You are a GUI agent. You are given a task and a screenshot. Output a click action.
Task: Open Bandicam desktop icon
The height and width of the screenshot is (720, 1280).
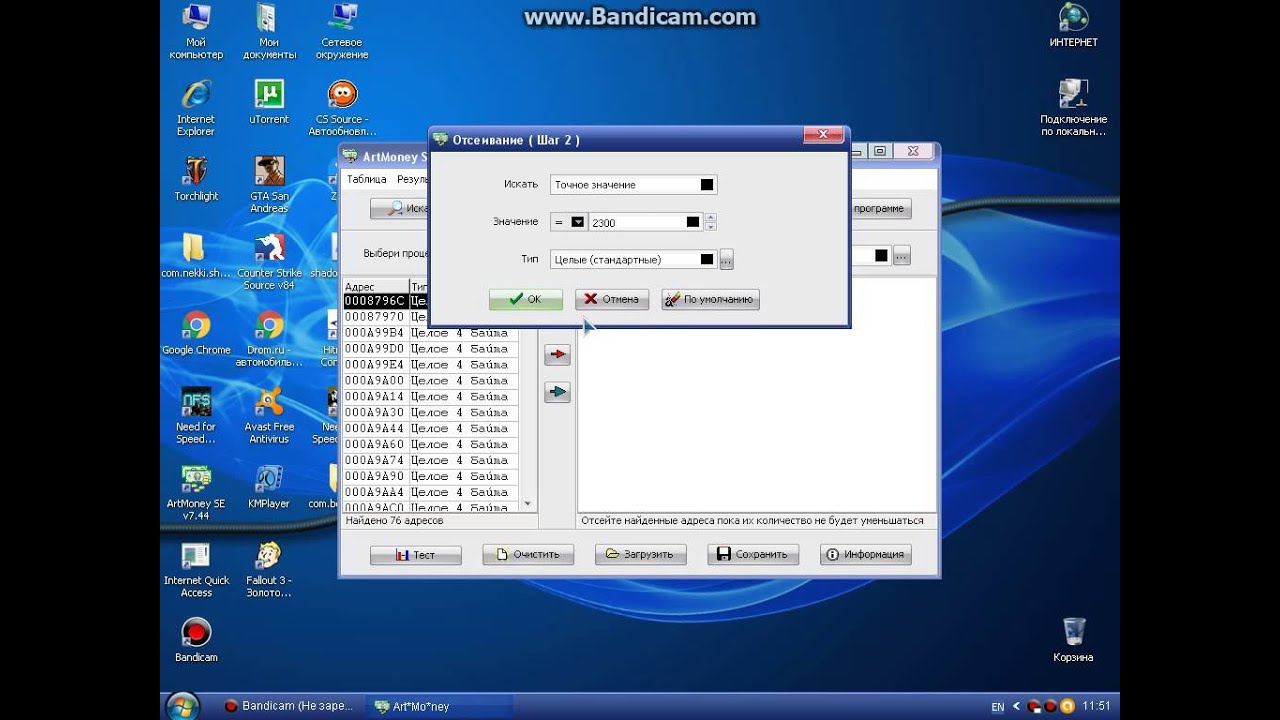pos(196,641)
